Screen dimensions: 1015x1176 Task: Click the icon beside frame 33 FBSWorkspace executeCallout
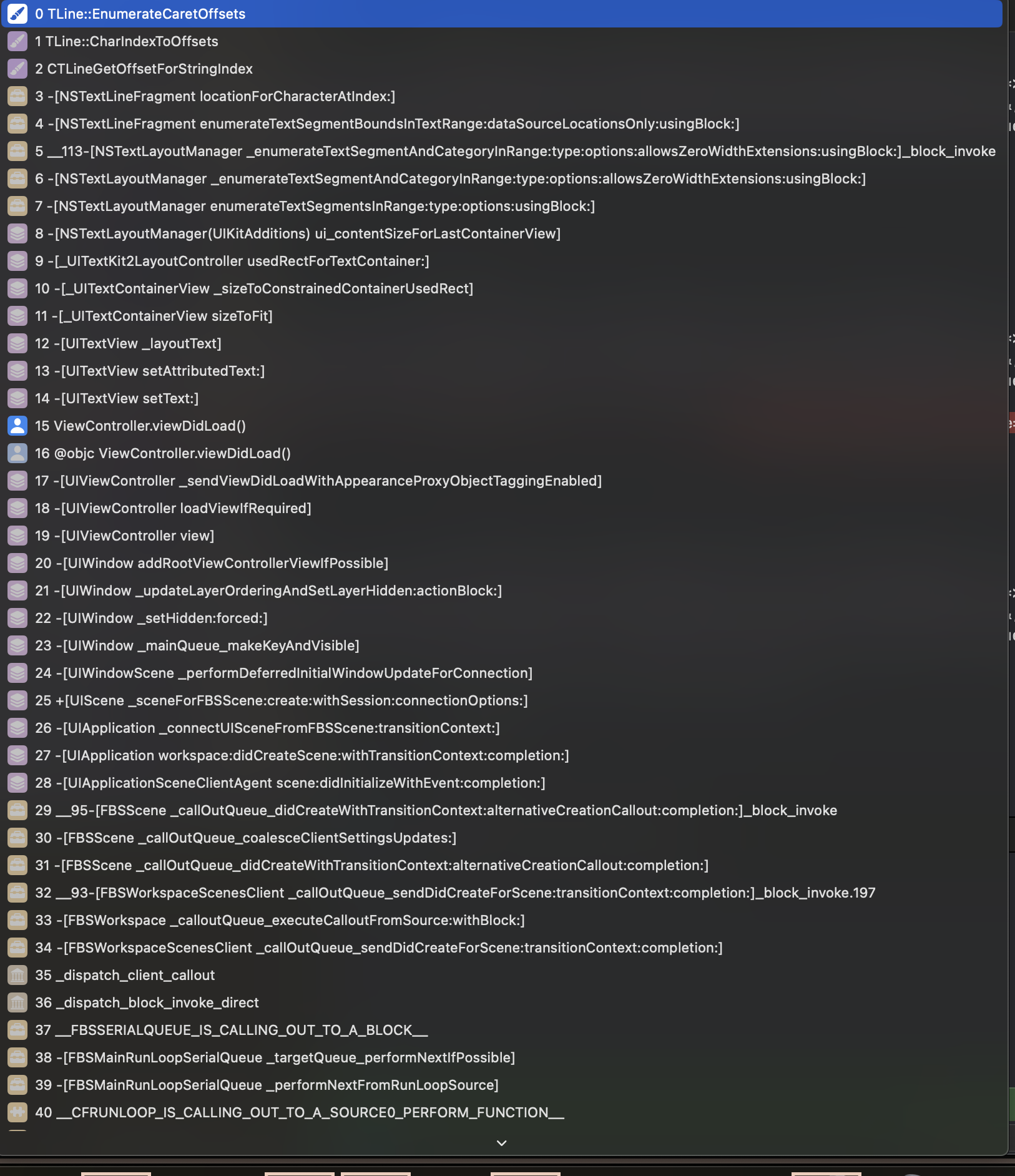pos(17,920)
